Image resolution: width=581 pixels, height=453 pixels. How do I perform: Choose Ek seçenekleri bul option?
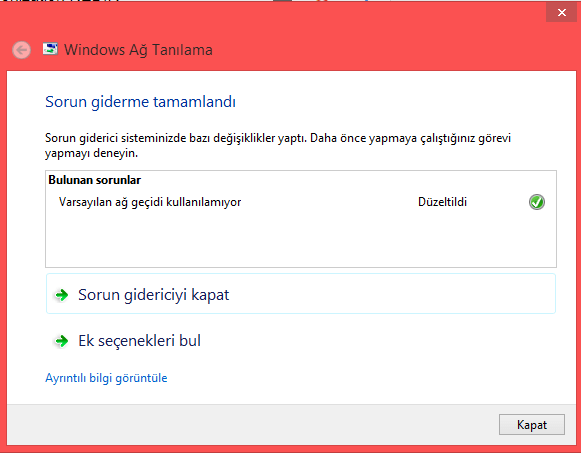point(301,340)
